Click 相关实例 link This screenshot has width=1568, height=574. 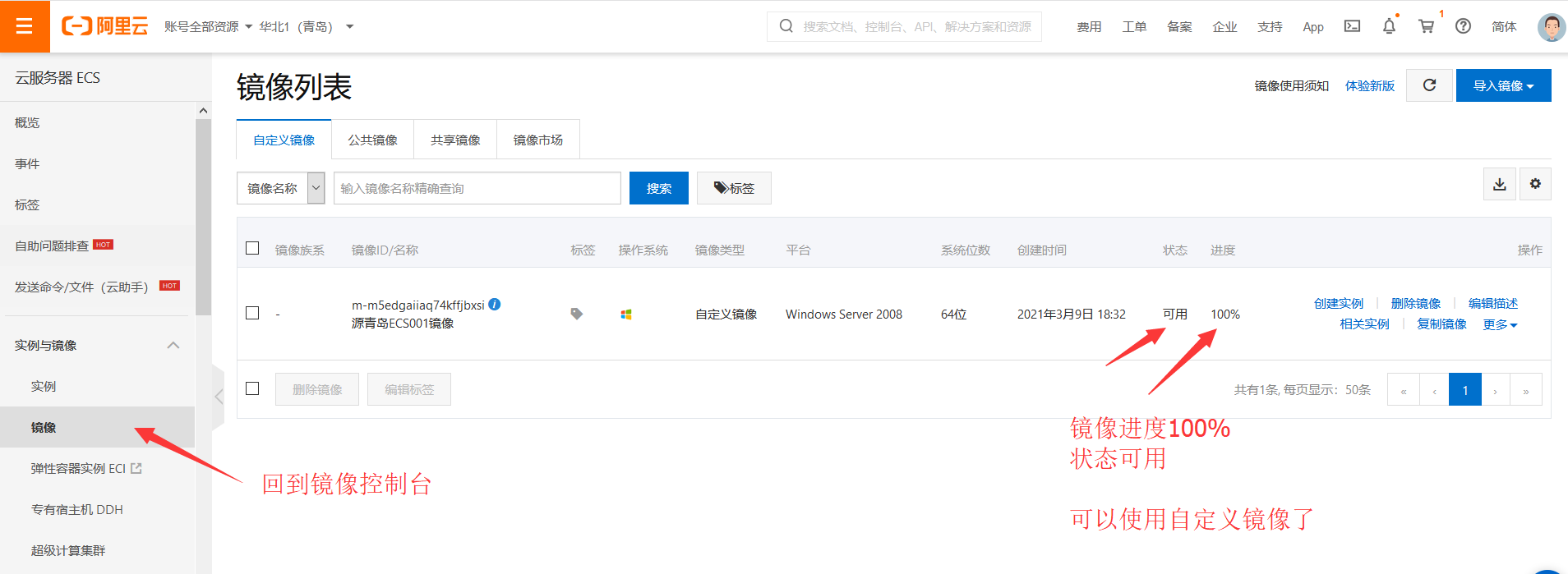click(x=1364, y=324)
